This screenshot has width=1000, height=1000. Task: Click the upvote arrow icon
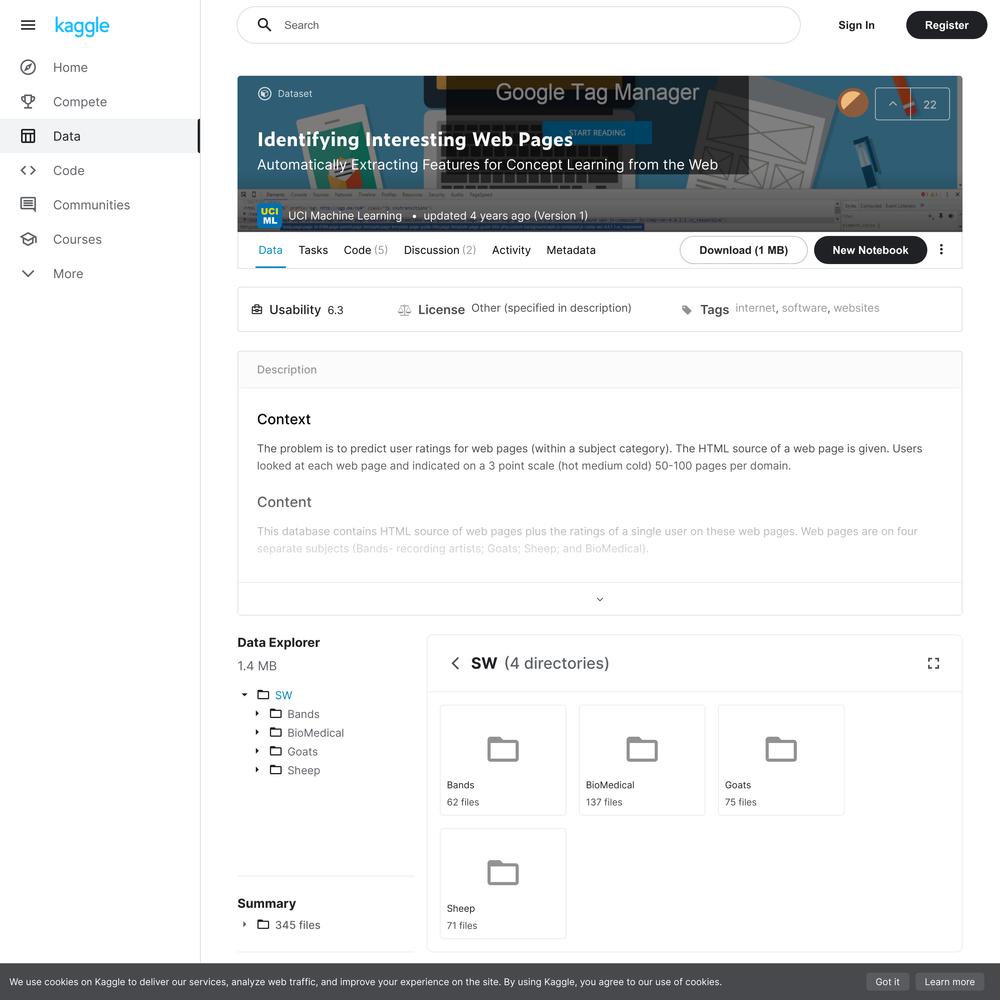click(893, 103)
